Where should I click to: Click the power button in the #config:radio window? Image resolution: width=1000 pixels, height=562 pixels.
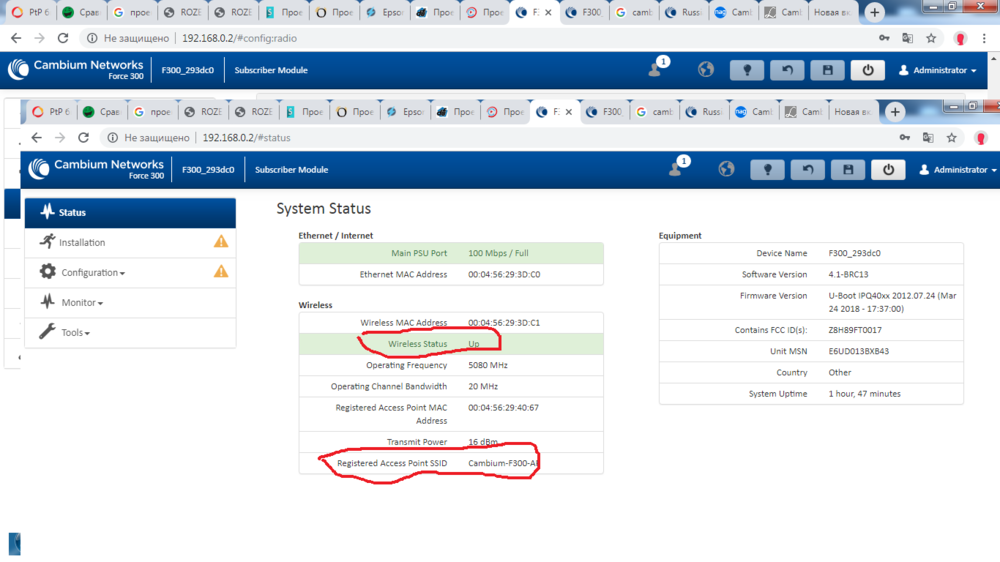pyautogui.click(x=867, y=70)
